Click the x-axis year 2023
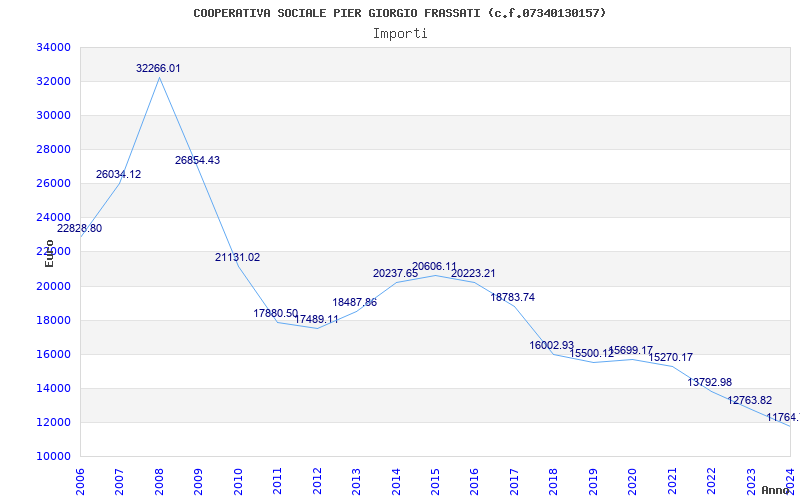Screen dimensions: 800x500 tap(751, 481)
